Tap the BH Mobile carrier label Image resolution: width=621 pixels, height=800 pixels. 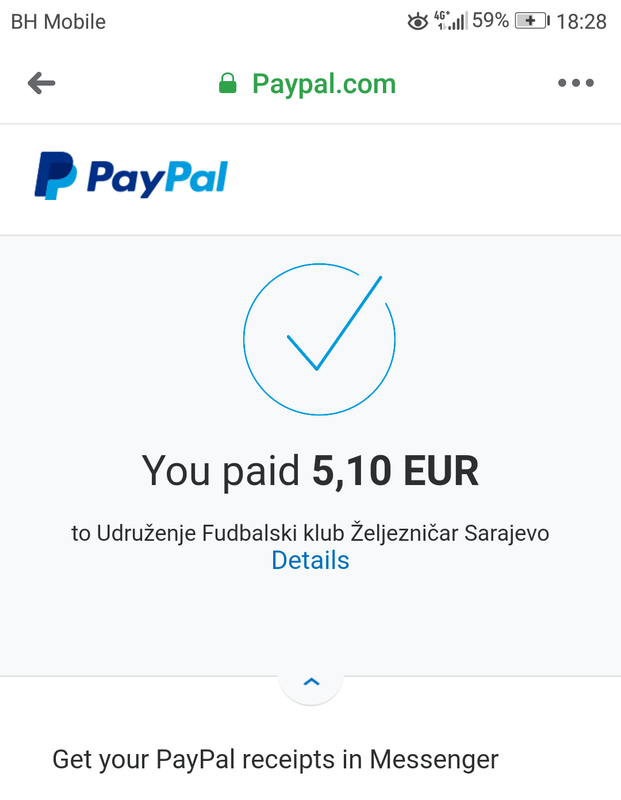coord(58,22)
